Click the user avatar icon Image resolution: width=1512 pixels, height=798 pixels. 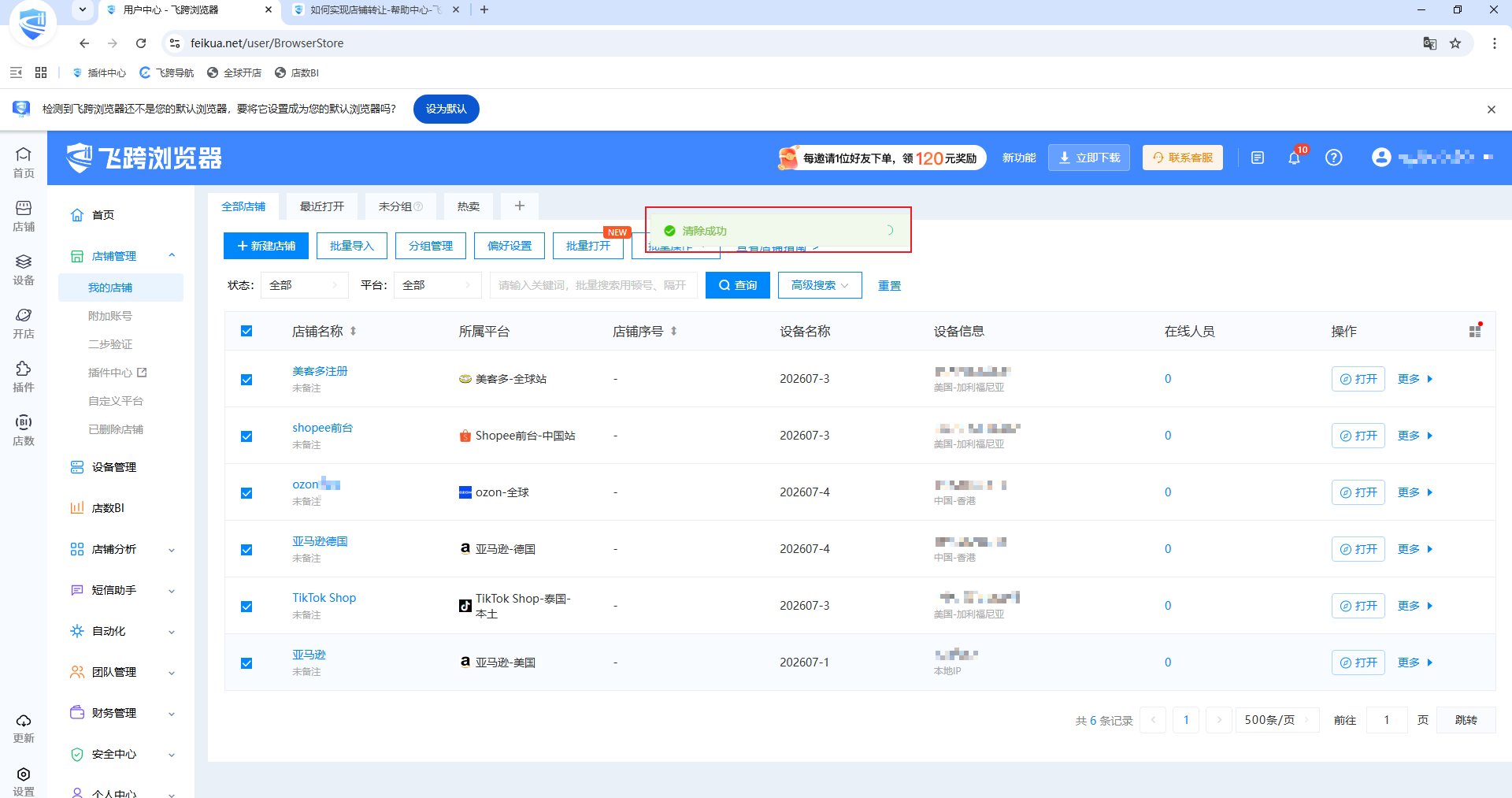(1381, 158)
